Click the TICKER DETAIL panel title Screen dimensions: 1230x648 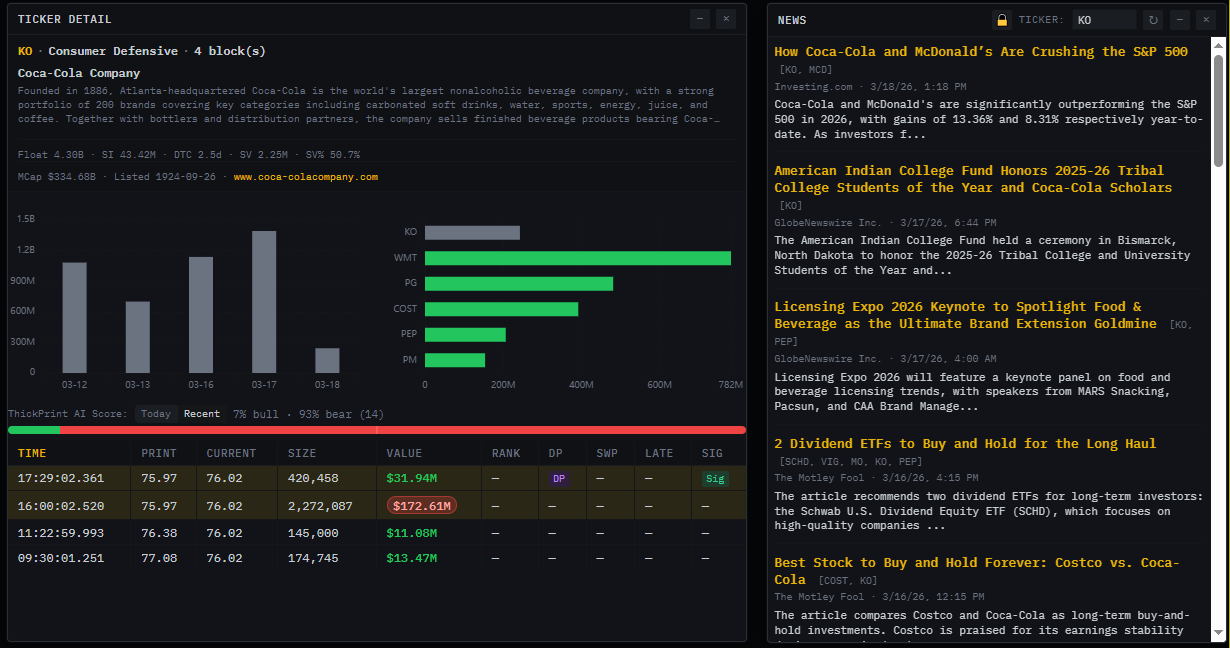pyautogui.click(x=65, y=18)
